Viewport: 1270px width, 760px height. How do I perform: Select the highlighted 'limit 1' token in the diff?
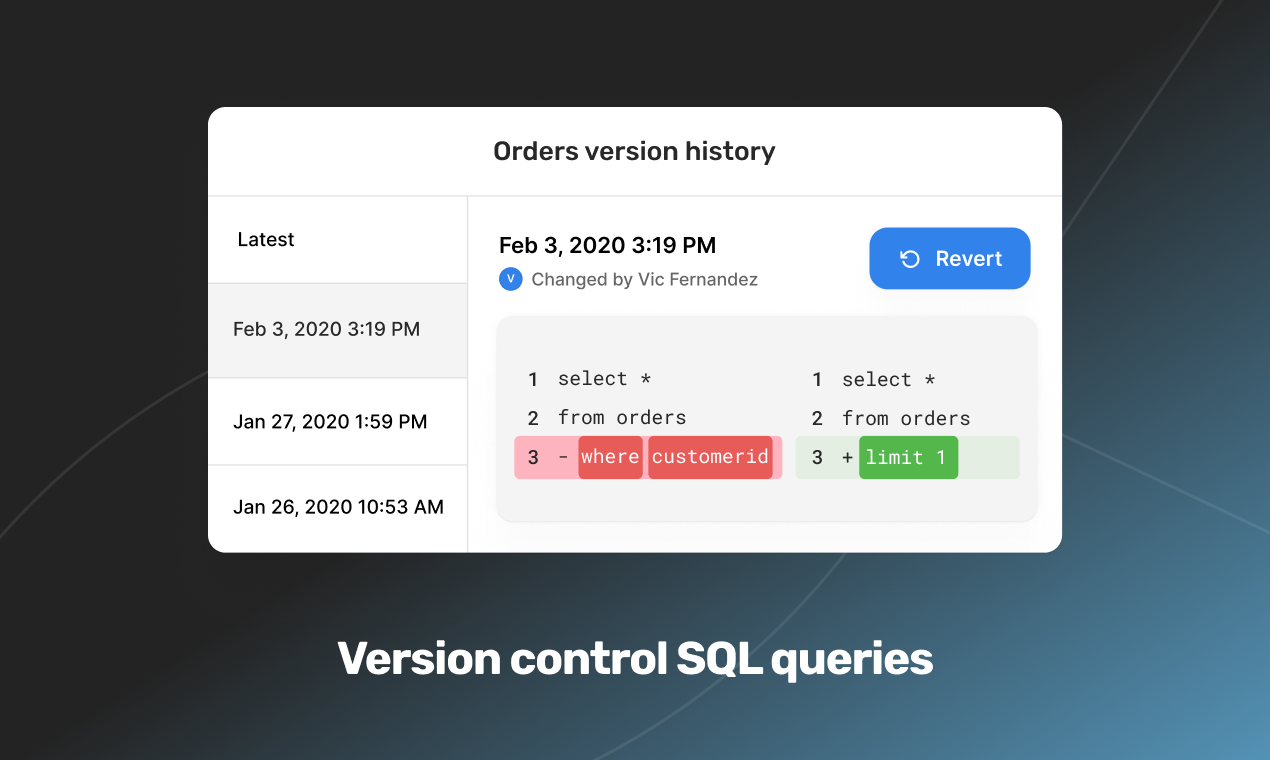pos(908,457)
